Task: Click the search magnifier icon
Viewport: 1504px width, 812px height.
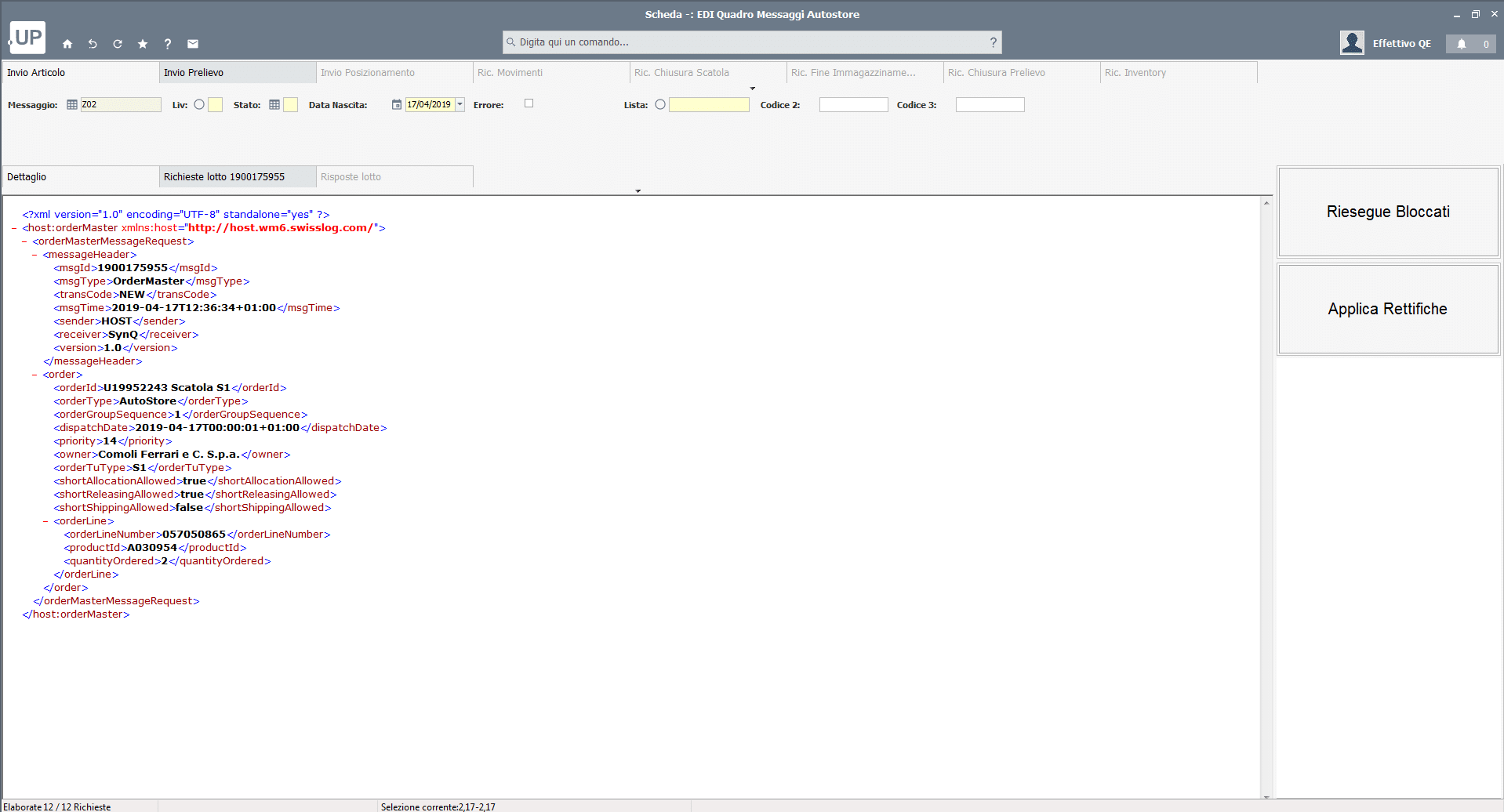Action: (511, 42)
